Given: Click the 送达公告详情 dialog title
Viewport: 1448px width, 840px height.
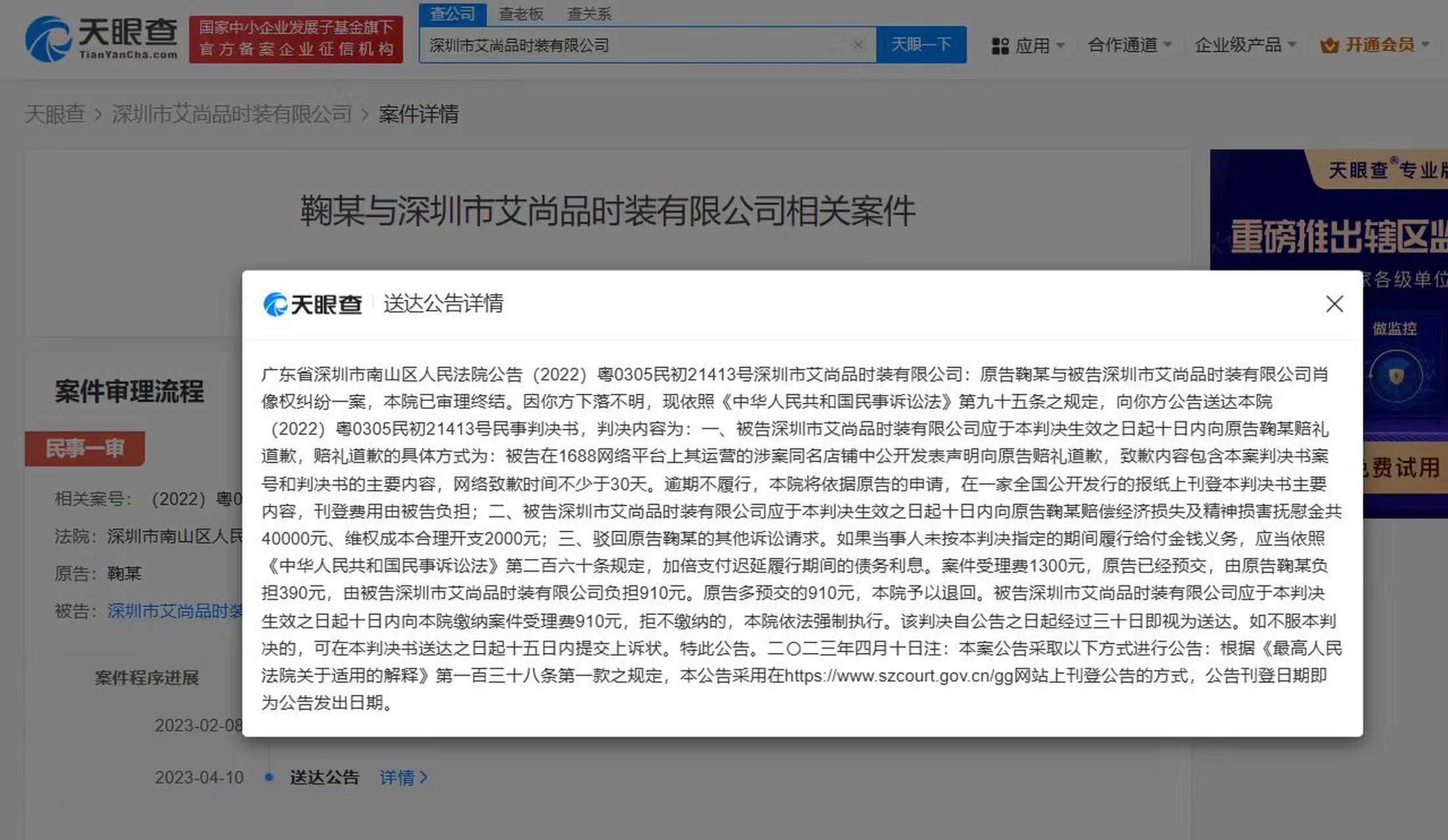Looking at the screenshot, I should click(x=443, y=304).
